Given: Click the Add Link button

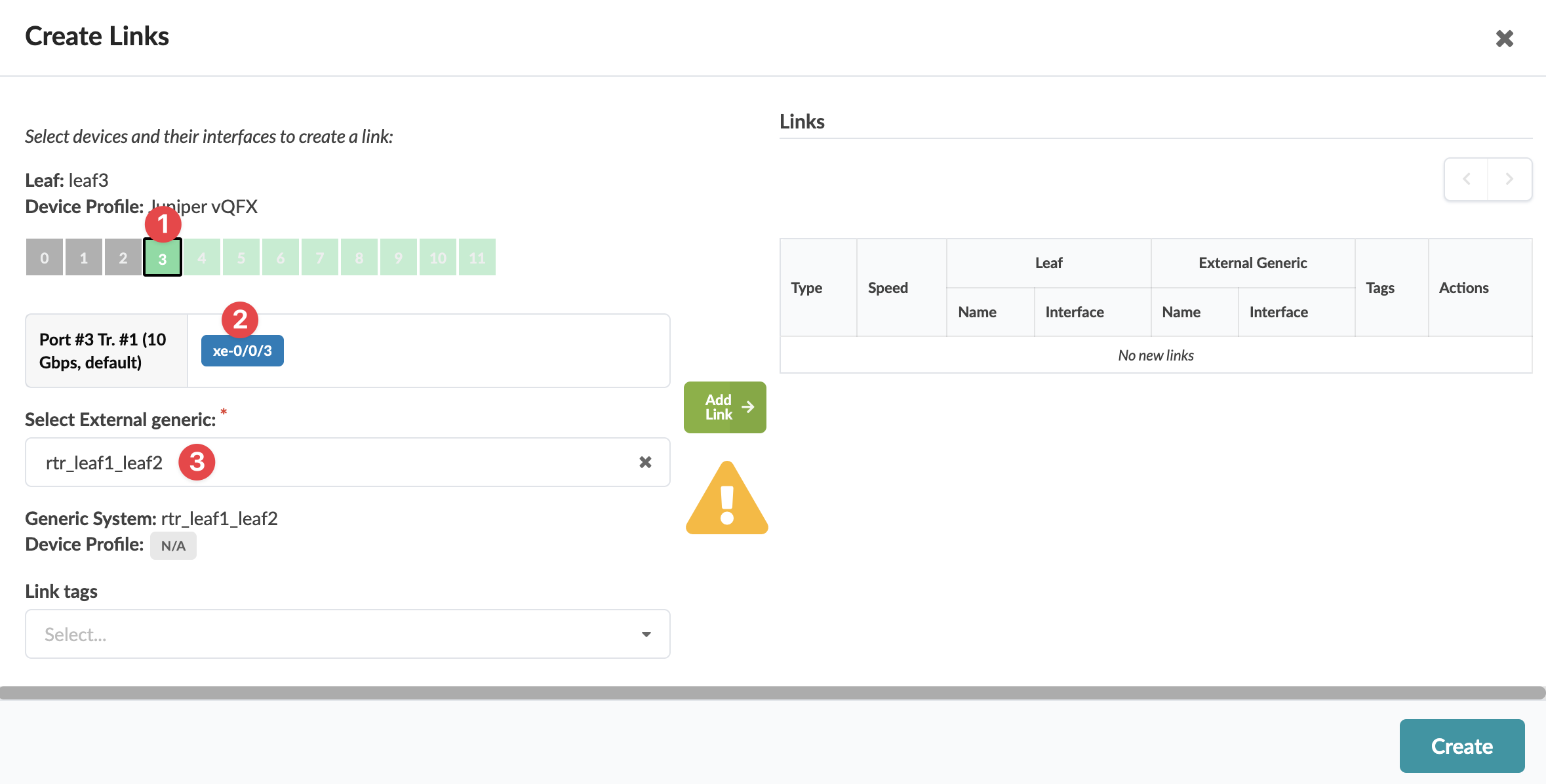Looking at the screenshot, I should [x=724, y=407].
